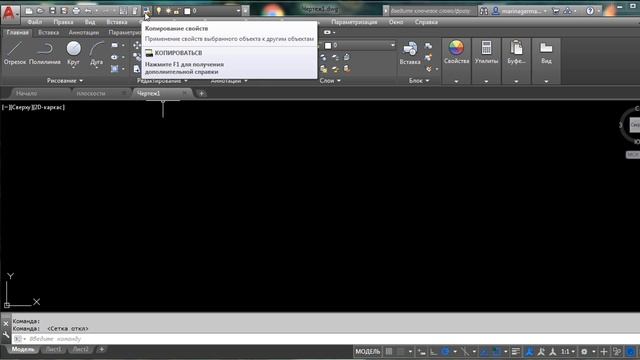Click the Open file icon in quick access toolbar
640x360 pixels.
click(40, 11)
